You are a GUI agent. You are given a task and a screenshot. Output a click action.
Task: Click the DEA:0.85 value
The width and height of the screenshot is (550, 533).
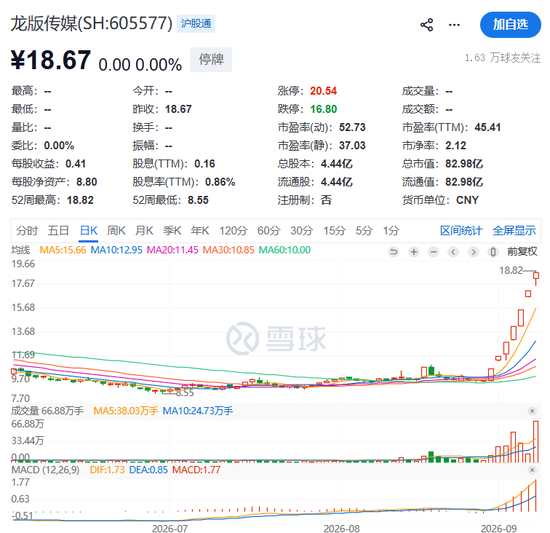pos(148,470)
